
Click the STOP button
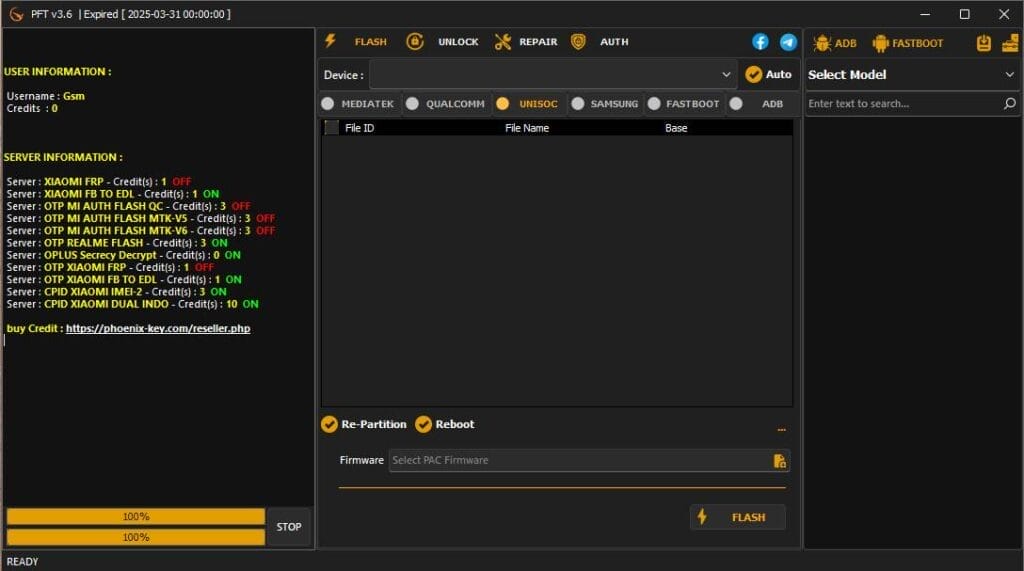(289, 527)
